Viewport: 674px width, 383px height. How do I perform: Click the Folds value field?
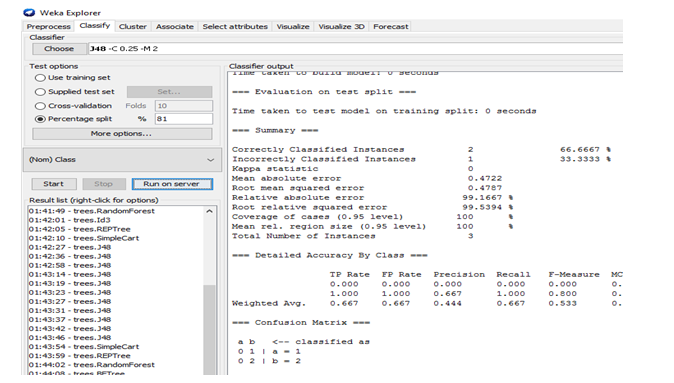[x=184, y=106]
